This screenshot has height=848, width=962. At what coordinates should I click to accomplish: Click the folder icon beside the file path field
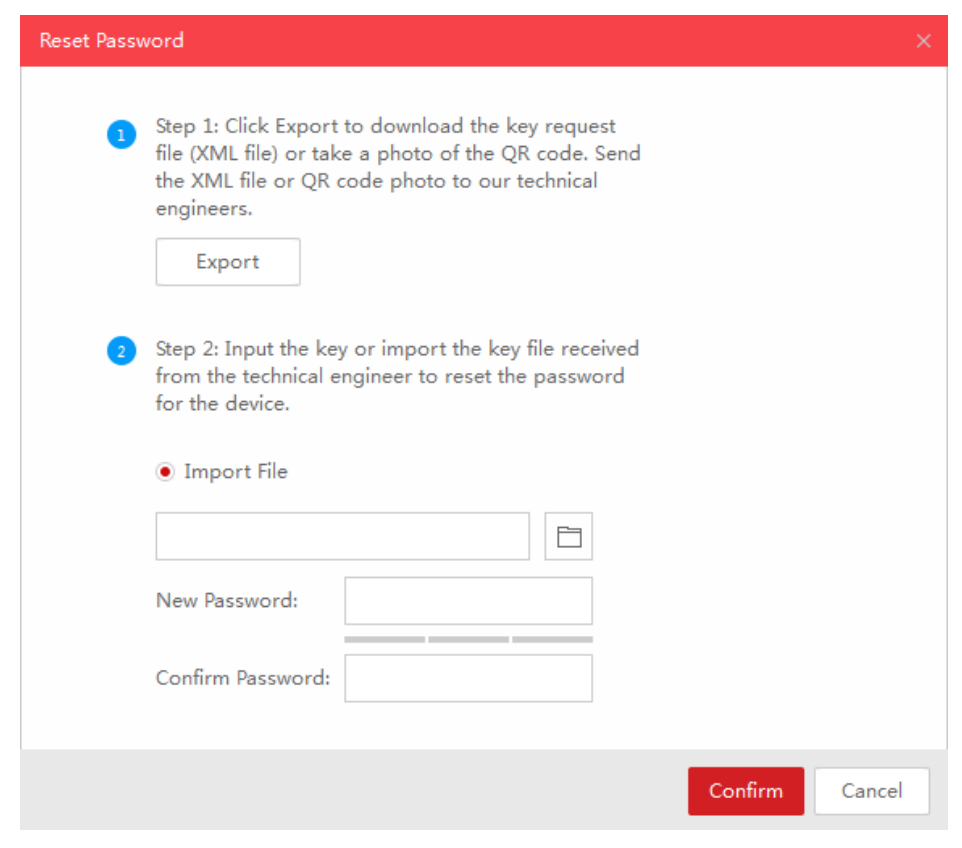[568, 536]
